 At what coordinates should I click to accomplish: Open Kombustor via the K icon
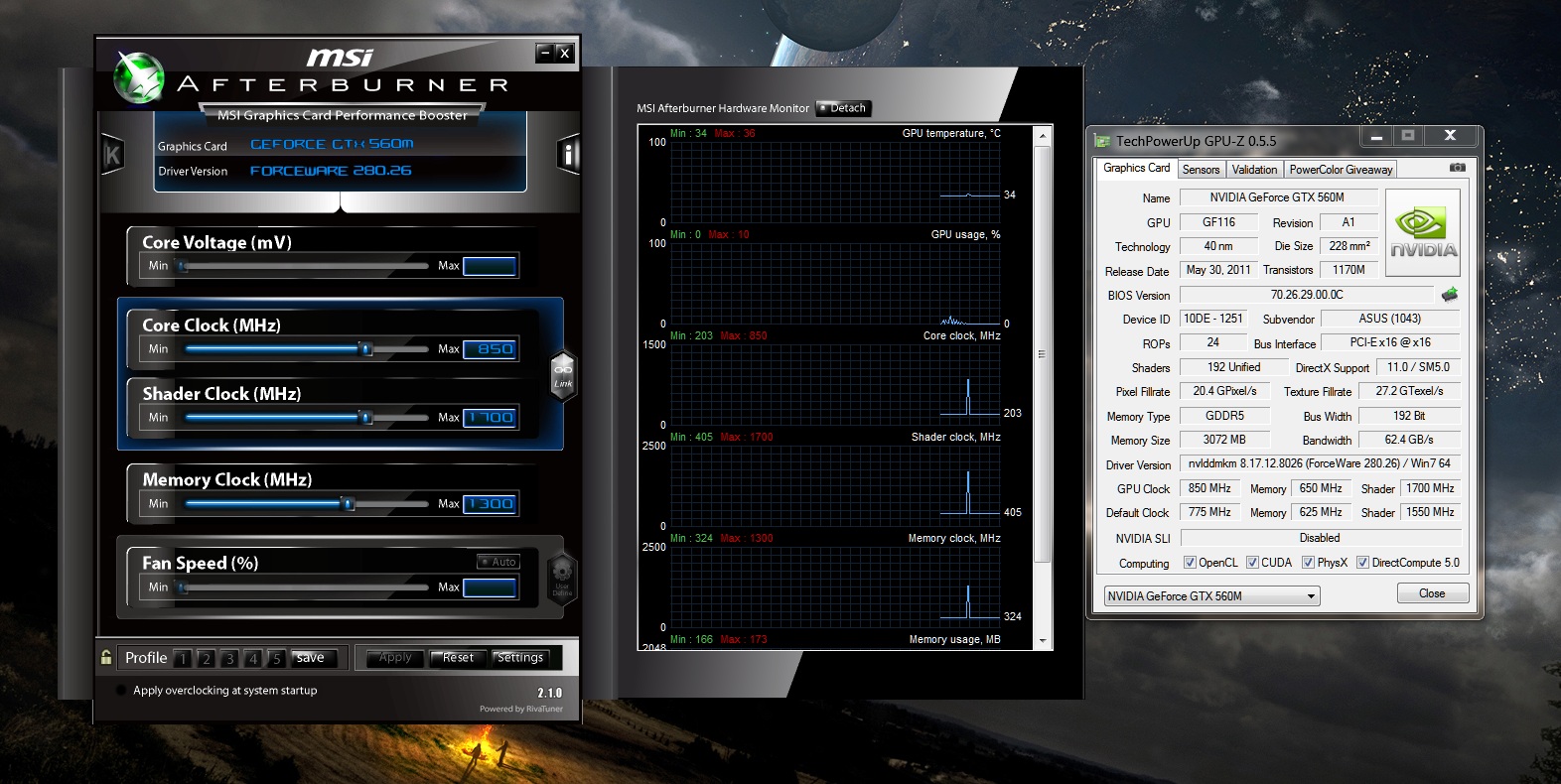113,154
